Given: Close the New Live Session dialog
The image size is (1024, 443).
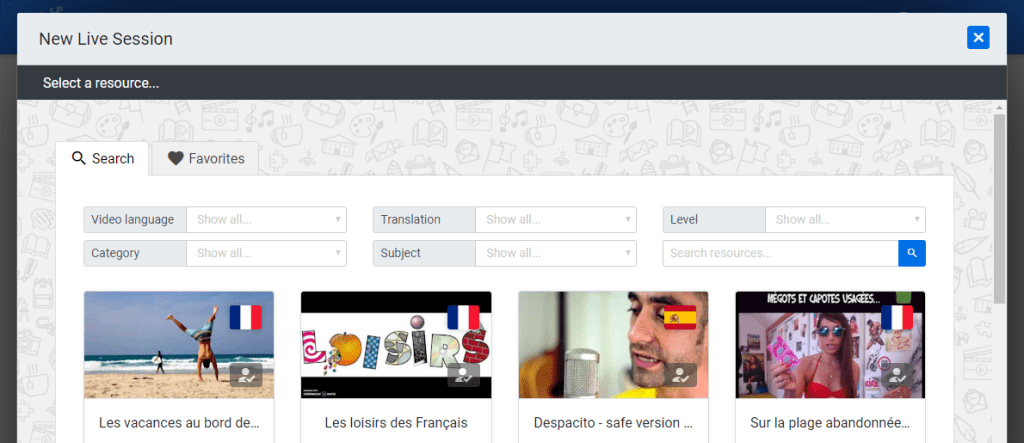Looking at the screenshot, I should coord(978,38).
